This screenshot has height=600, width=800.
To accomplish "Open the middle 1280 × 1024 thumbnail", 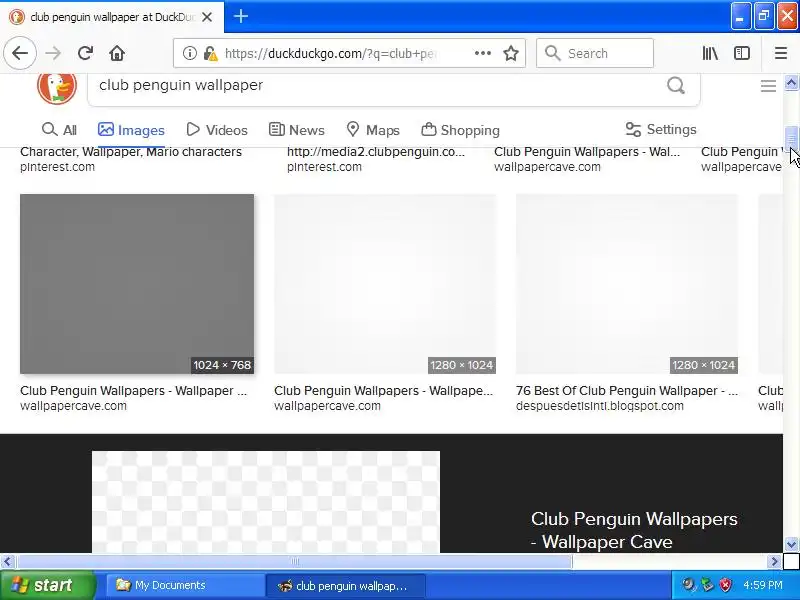I will click(385, 284).
